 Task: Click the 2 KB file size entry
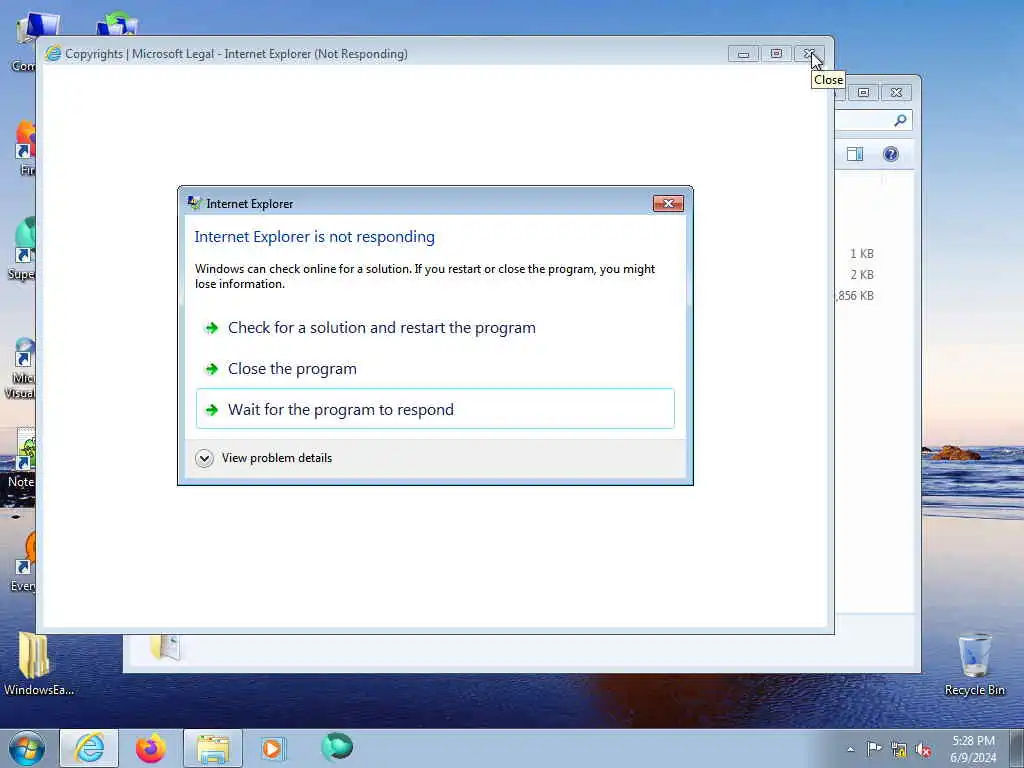[x=861, y=275]
